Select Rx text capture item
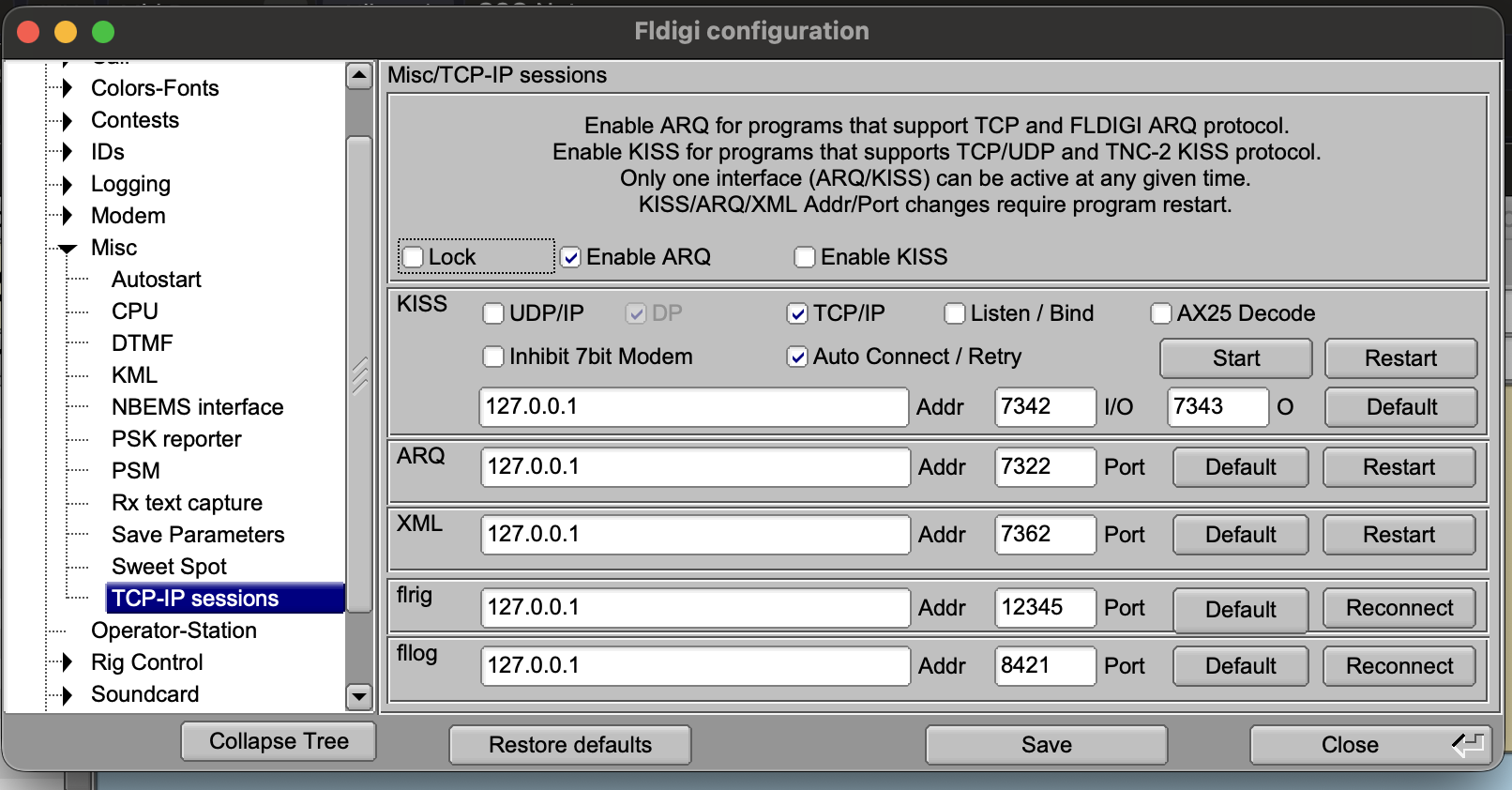The height and width of the screenshot is (790, 1512). 187,503
